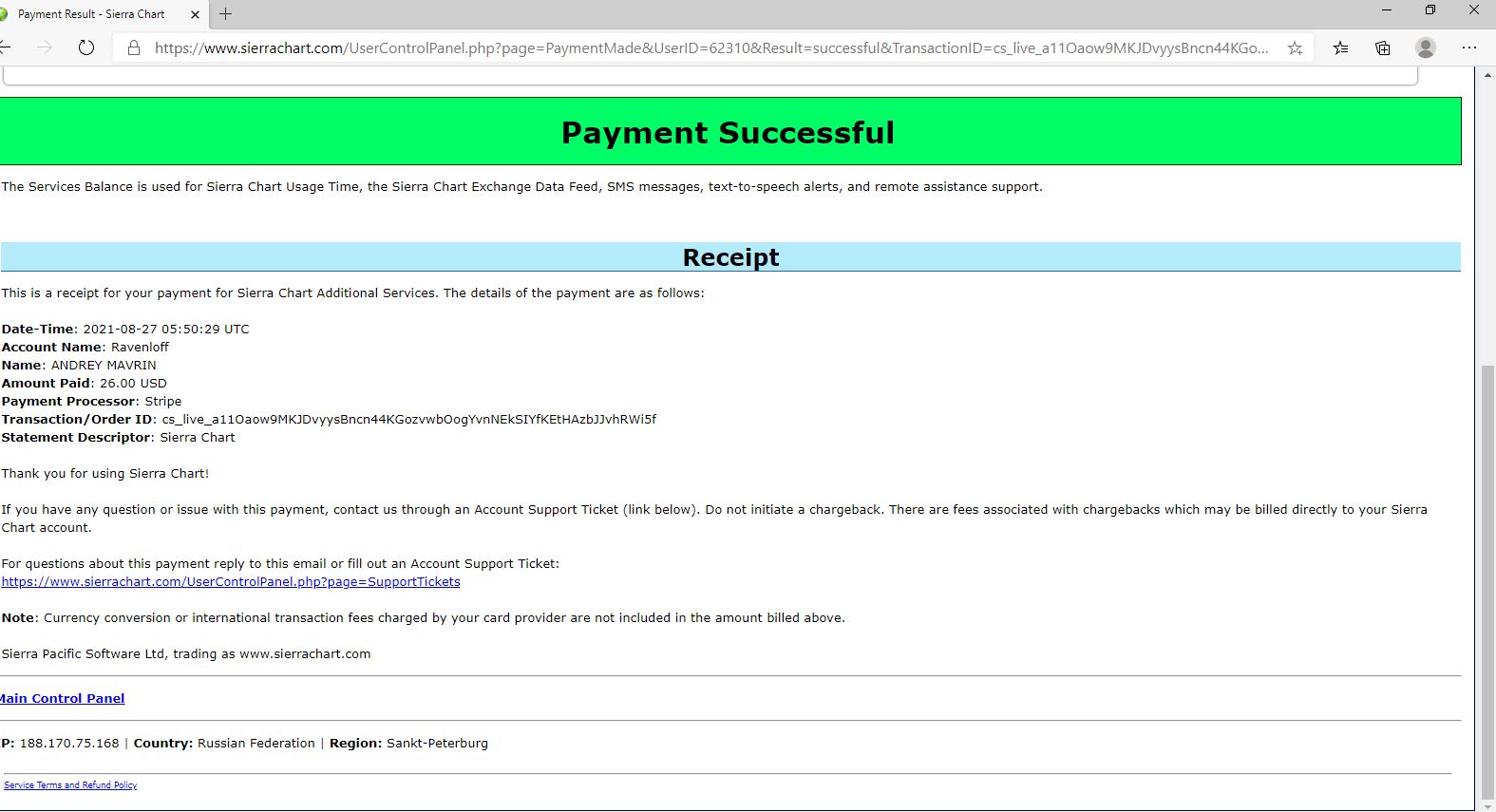
Task: Close the Payment Result tab
Action: click(196, 14)
